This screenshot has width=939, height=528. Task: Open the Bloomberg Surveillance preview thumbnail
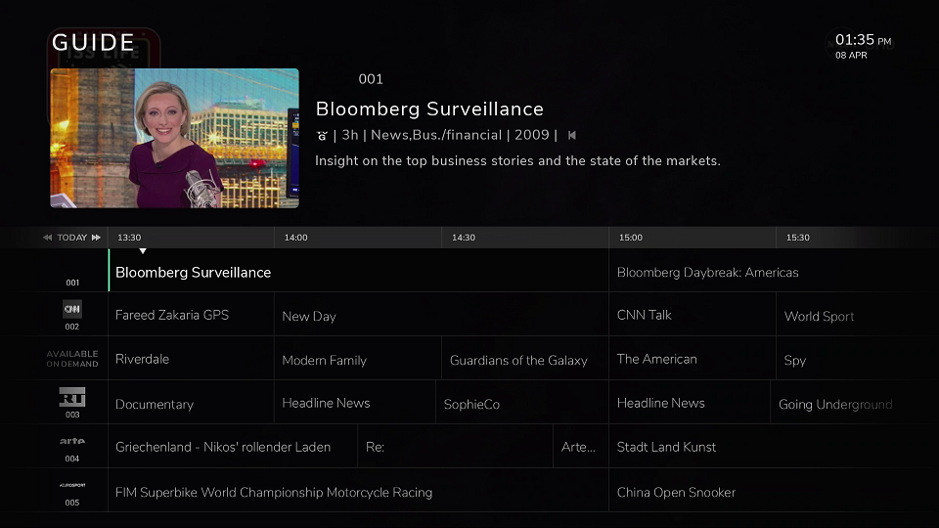pos(174,138)
